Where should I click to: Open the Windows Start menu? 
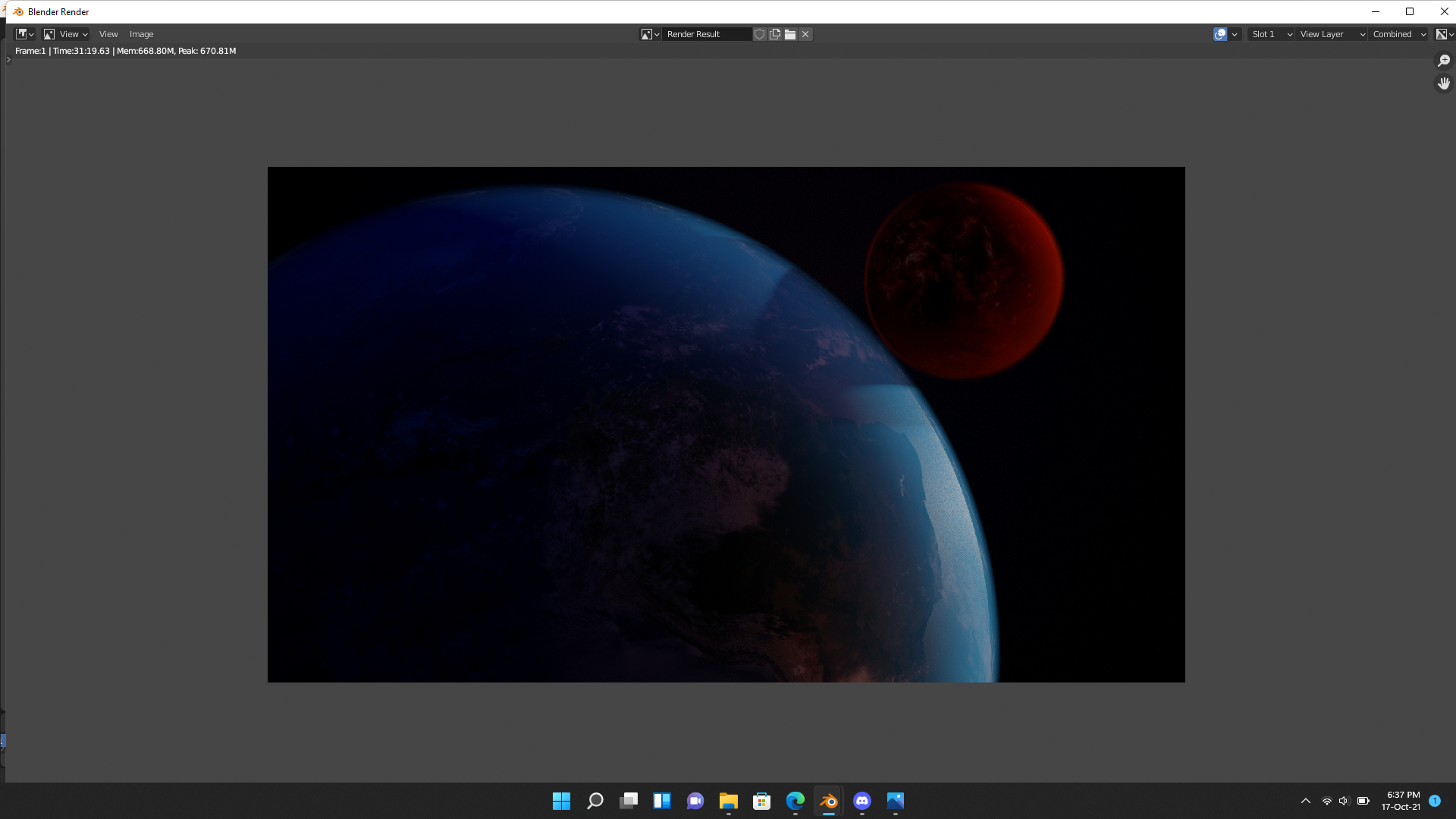point(561,801)
